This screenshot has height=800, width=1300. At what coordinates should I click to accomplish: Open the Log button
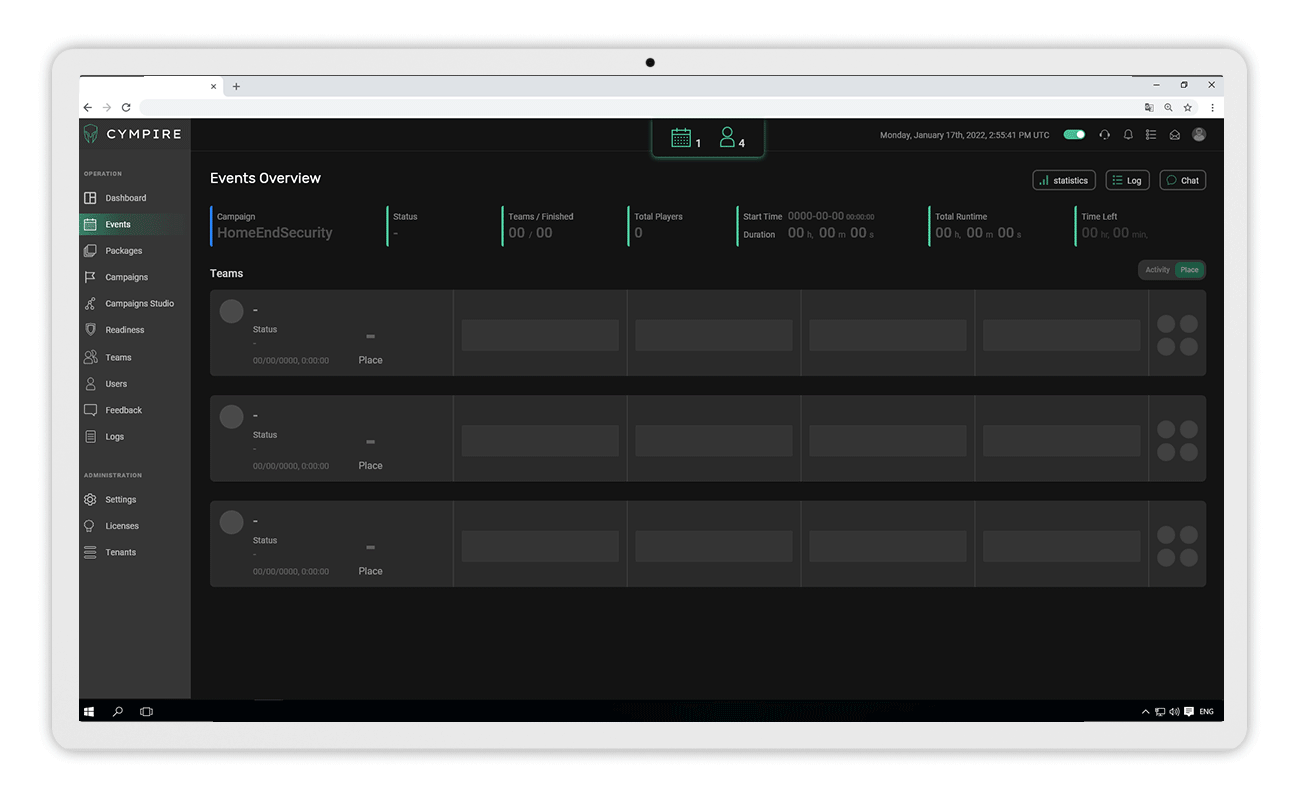tap(1127, 180)
